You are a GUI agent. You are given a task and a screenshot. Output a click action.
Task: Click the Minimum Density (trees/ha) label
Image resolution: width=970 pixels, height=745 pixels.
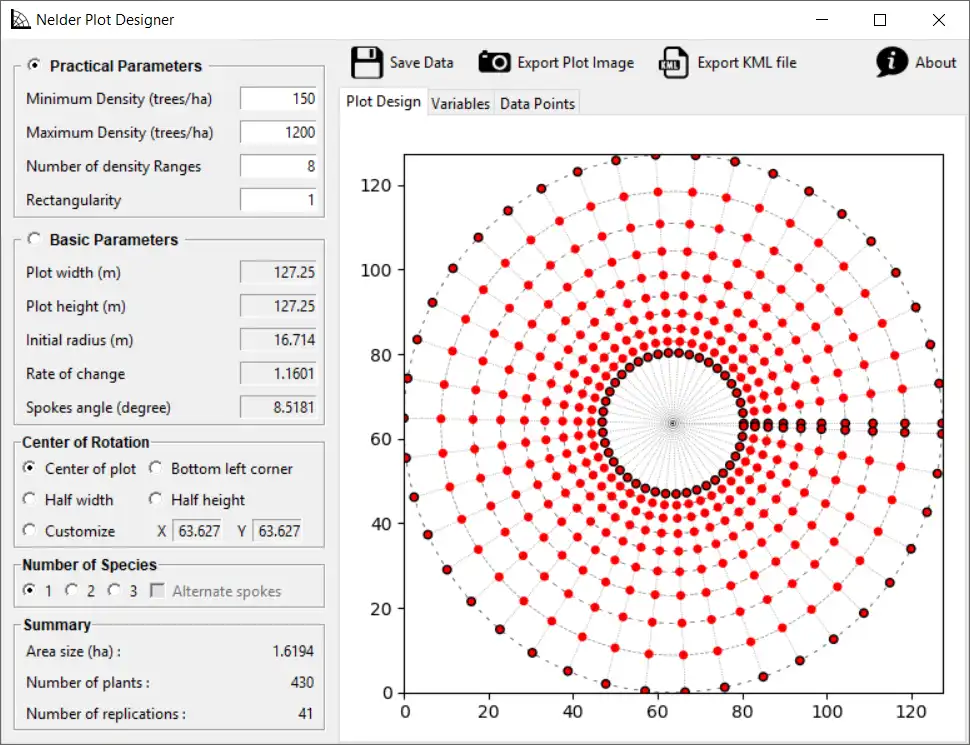pos(119,99)
